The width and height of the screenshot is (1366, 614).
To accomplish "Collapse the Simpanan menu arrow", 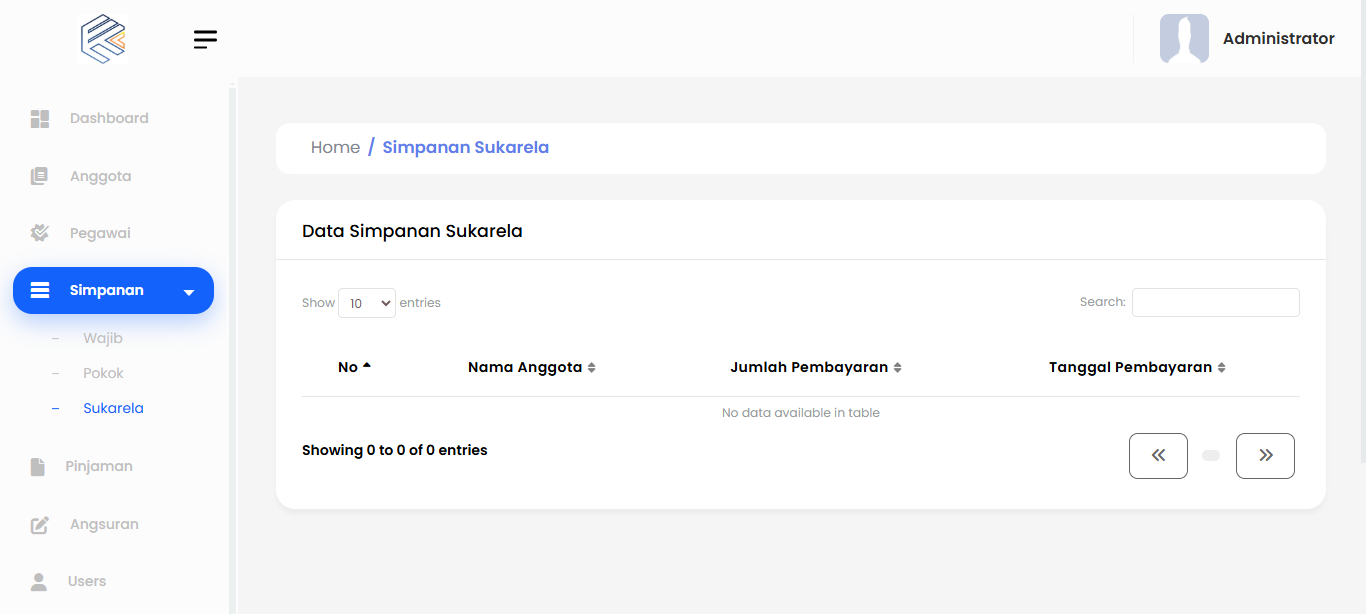I will point(189,292).
